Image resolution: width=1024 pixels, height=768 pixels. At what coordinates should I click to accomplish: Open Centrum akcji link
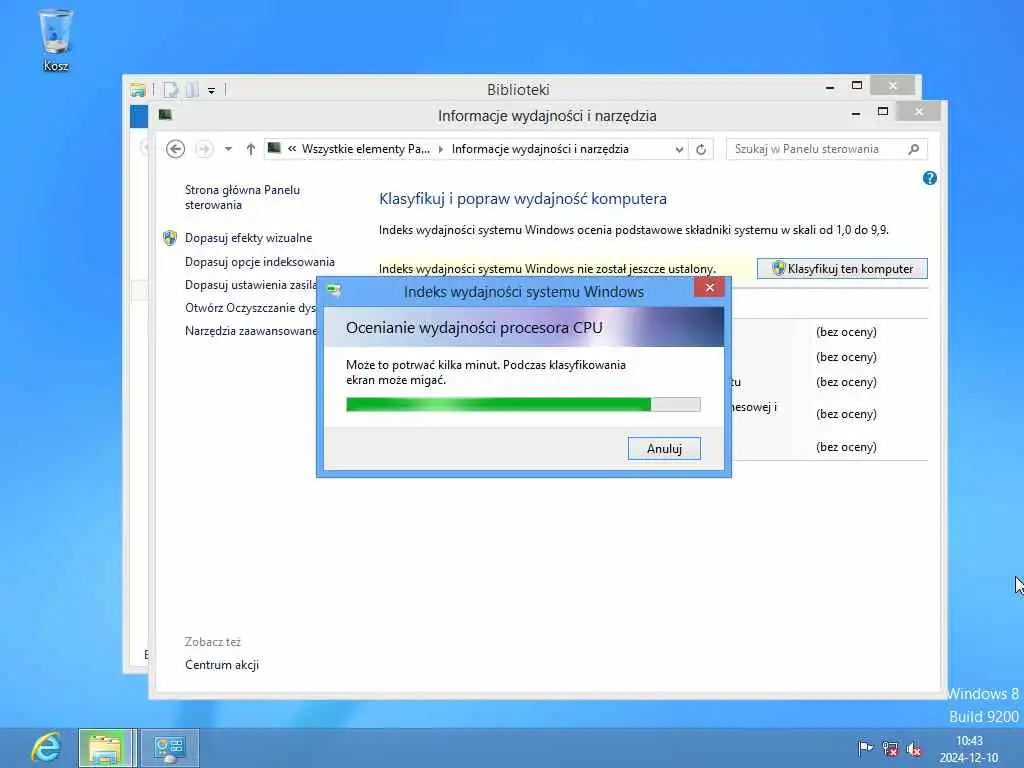[x=221, y=665]
